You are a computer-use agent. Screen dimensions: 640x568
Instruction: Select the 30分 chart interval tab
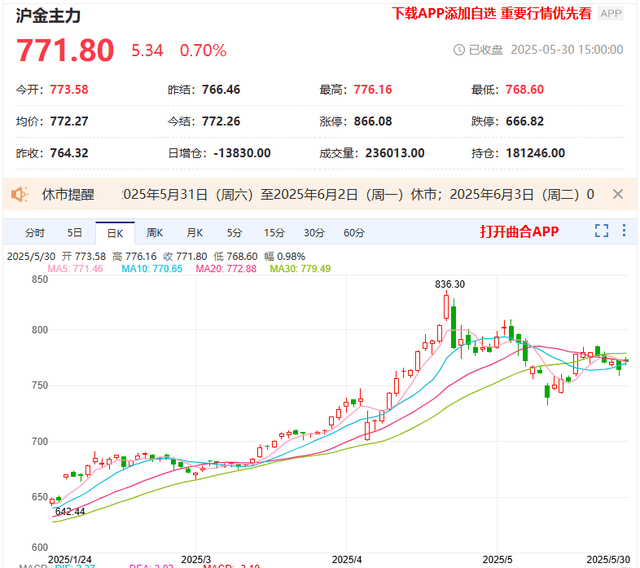pyautogui.click(x=314, y=233)
